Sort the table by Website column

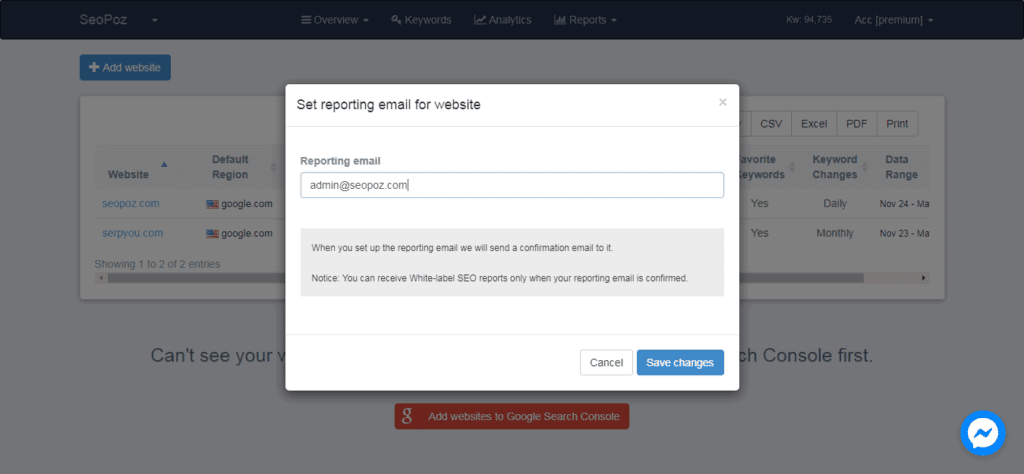138,167
